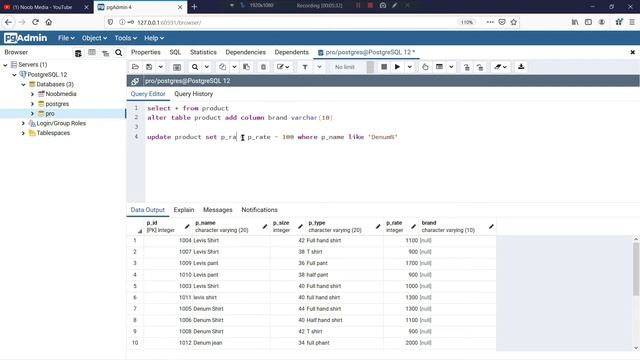Viewport: 640px width, 360px height.
Task: Expand the Login/Group Roles node
Action: click(23, 123)
